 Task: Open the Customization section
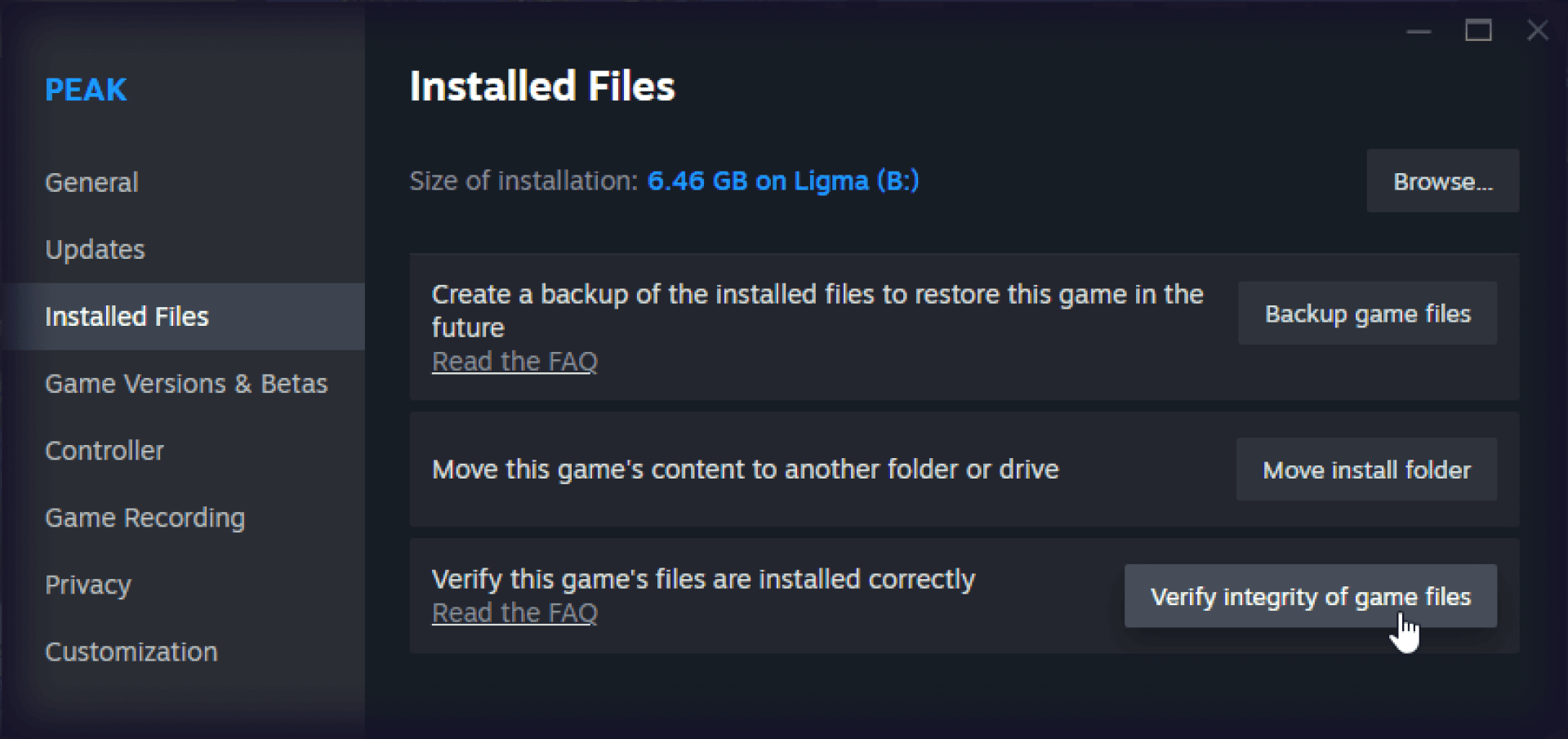point(131,652)
